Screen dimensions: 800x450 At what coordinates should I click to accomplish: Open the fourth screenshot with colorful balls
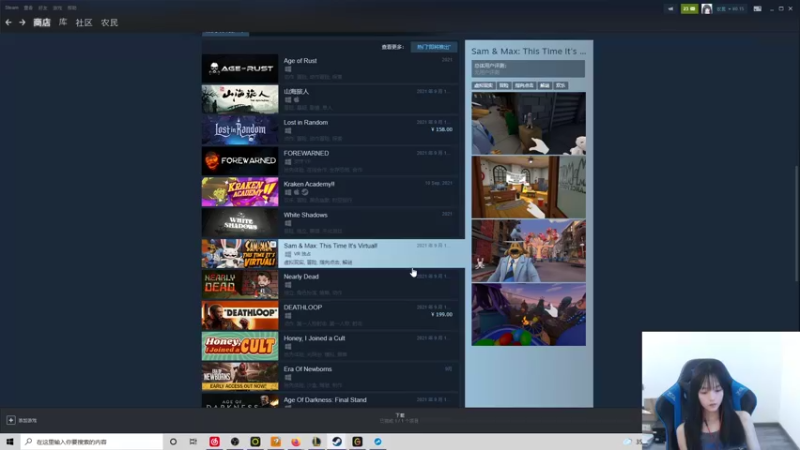pyautogui.click(x=529, y=315)
